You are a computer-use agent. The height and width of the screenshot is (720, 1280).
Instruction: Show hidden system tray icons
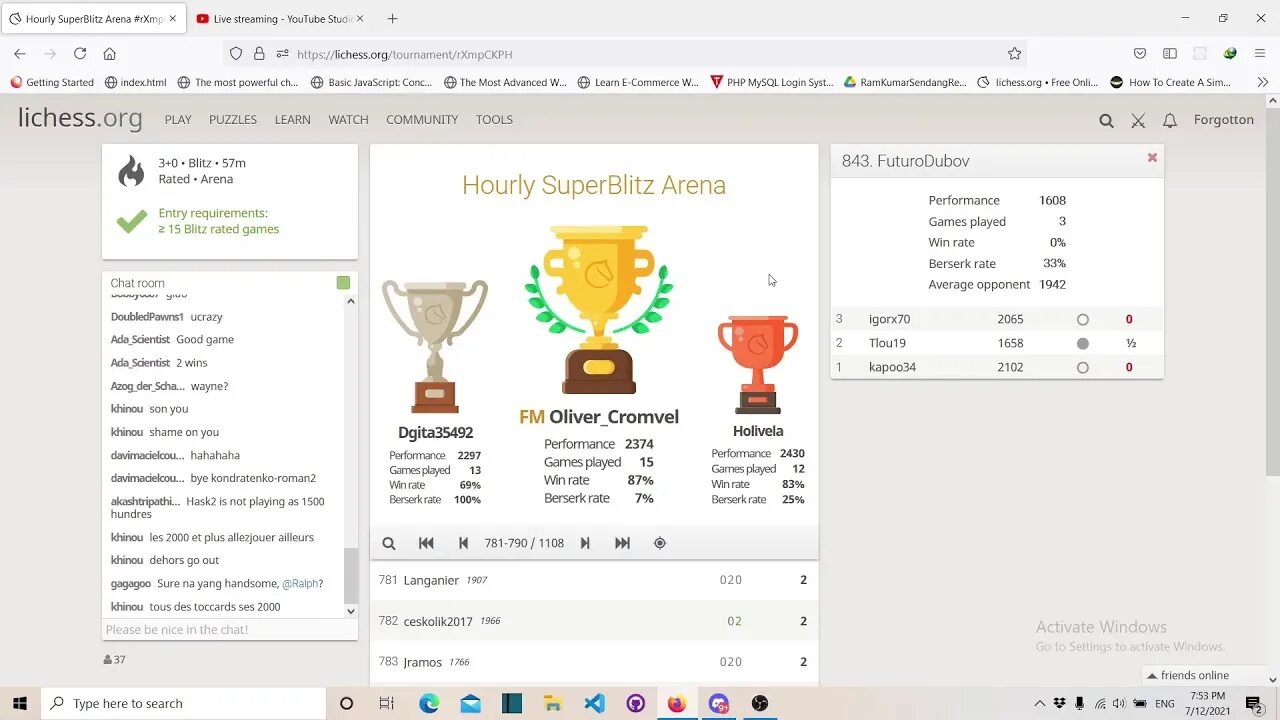(x=1039, y=703)
